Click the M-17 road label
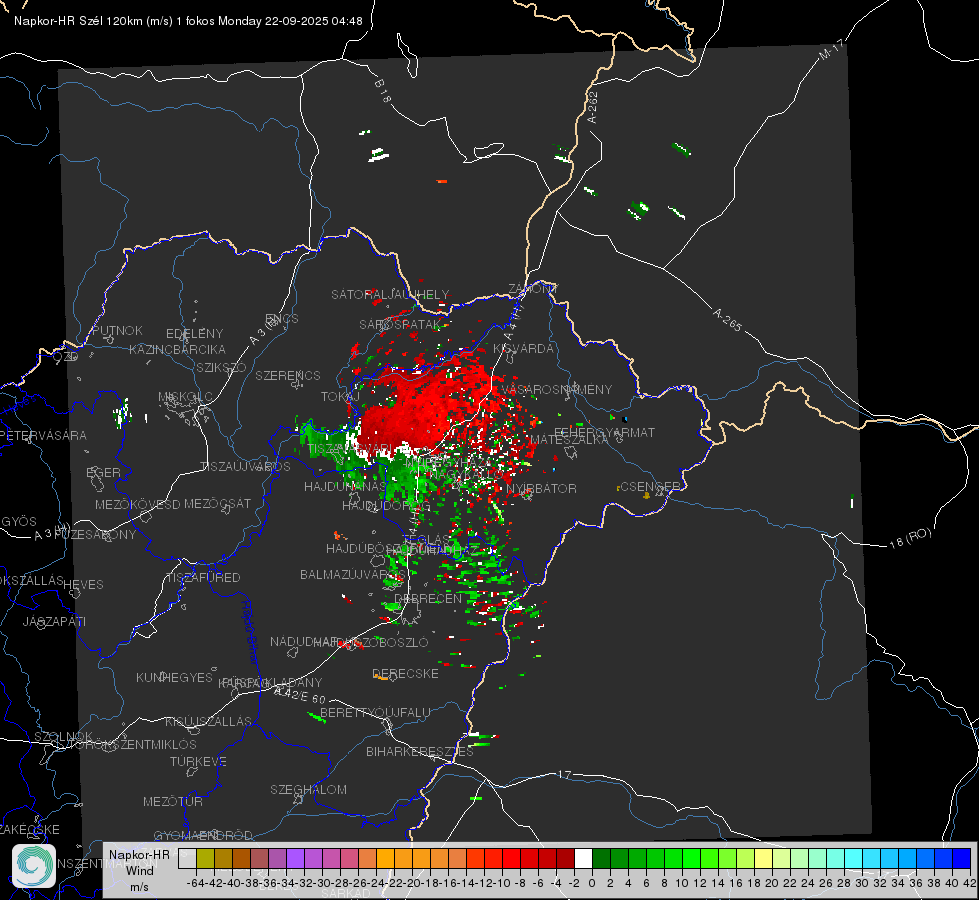 coord(831,50)
